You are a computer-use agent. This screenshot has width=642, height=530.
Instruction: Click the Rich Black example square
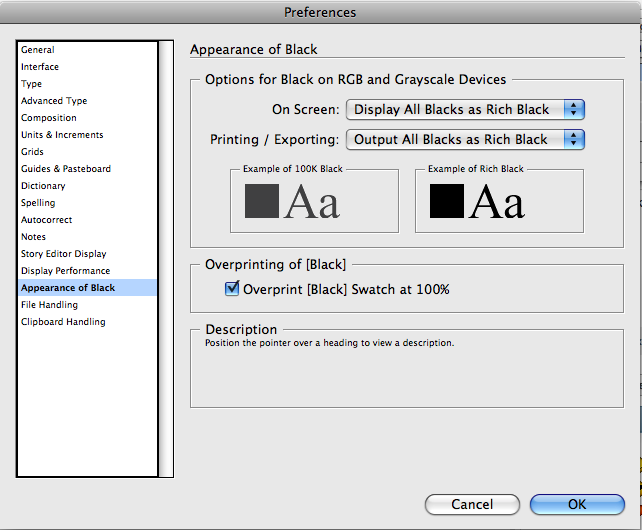(447, 201)
